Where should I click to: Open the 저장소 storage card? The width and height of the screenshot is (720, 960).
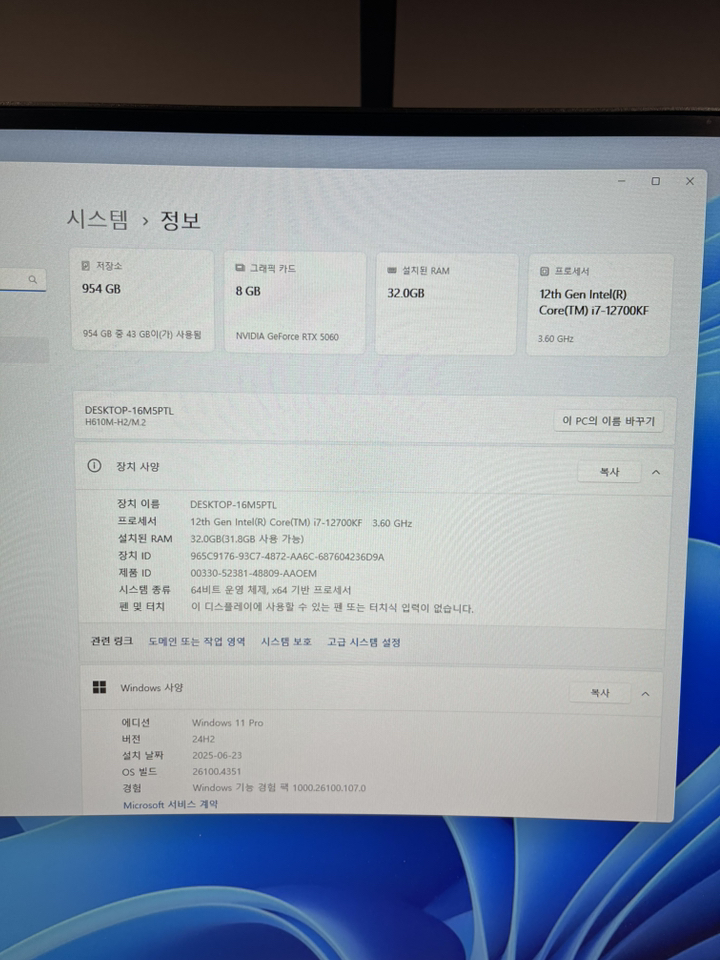click(x=142, y=301)
